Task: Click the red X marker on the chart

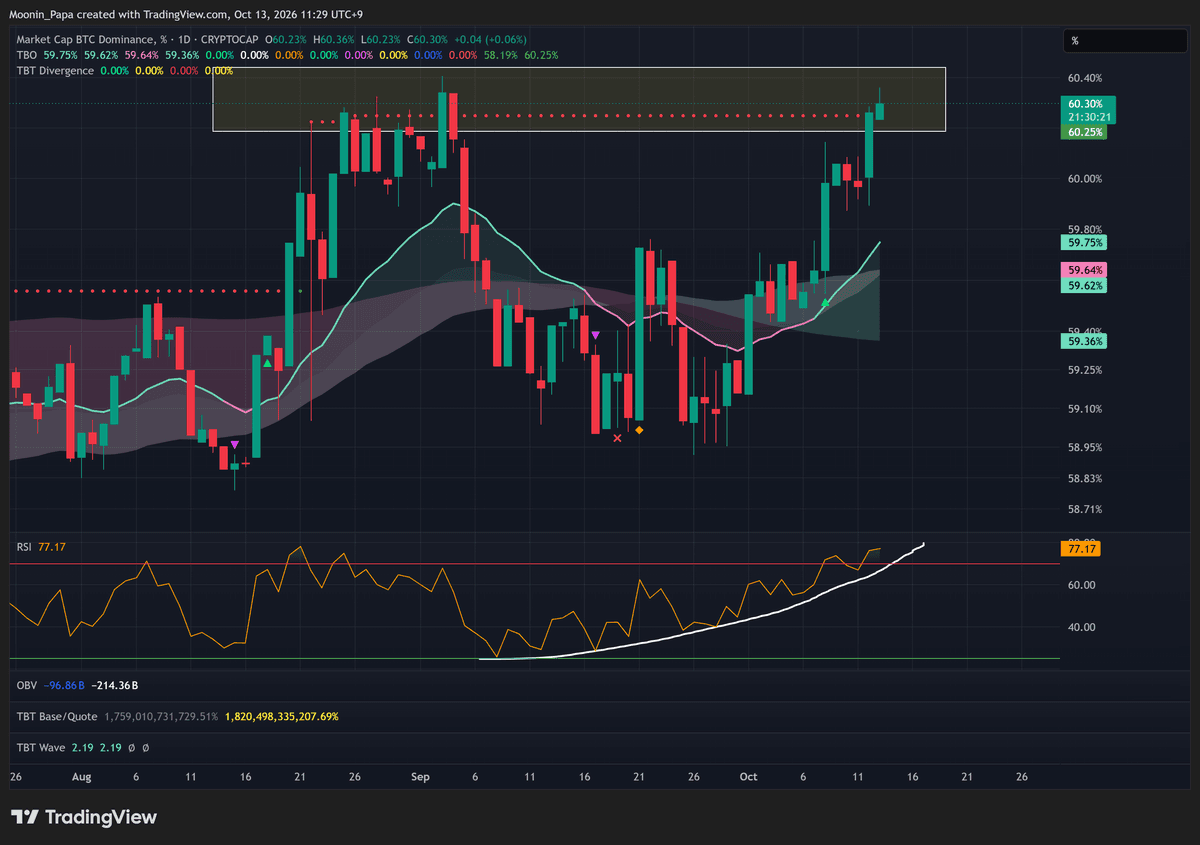Action: click(x=617, y=437)
